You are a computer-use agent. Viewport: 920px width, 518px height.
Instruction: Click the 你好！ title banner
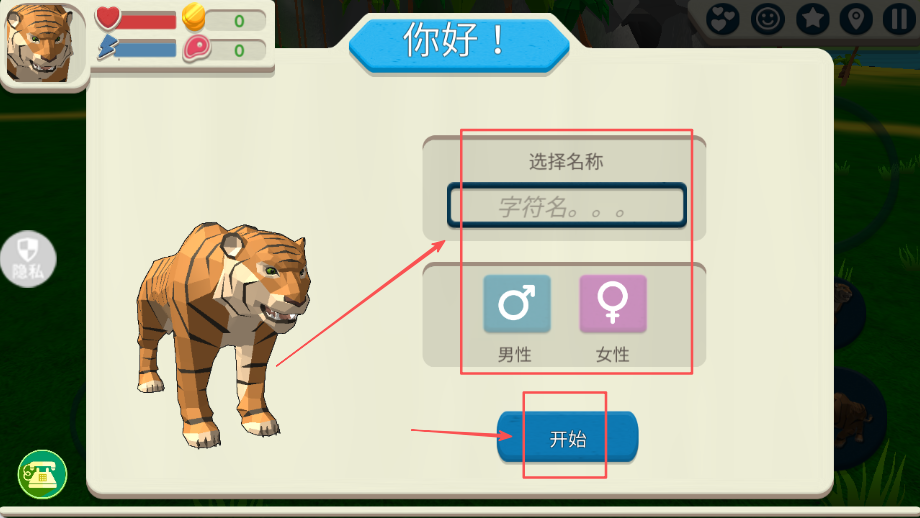click(459, 43)
